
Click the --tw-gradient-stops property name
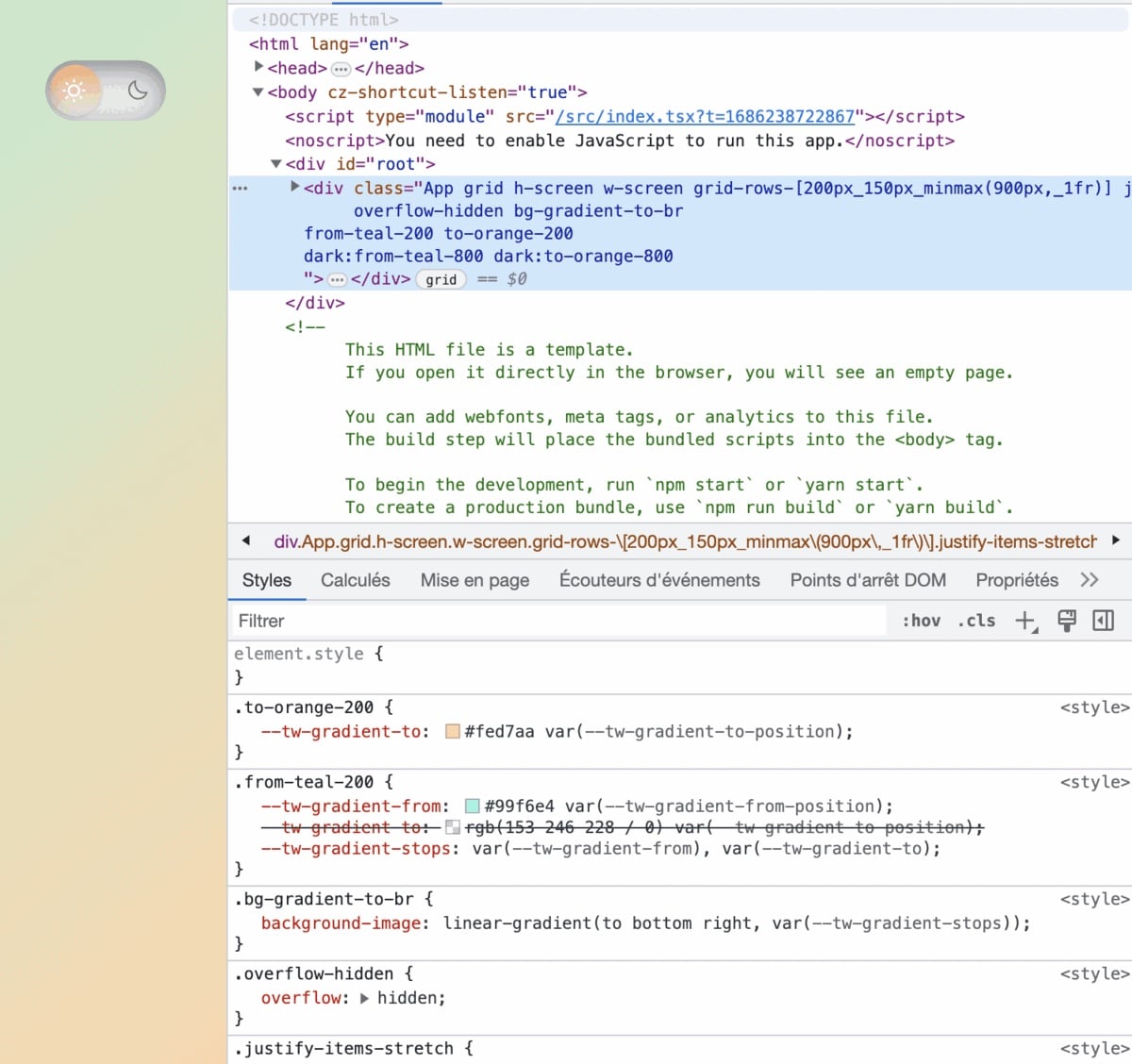point(355,849)
